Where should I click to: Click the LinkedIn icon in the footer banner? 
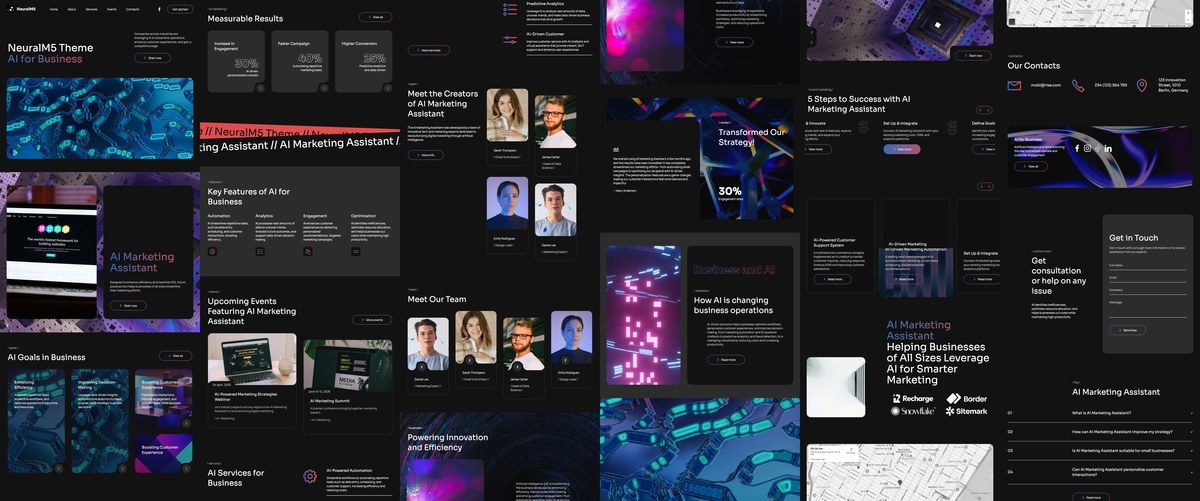[x=1108, y=148]
